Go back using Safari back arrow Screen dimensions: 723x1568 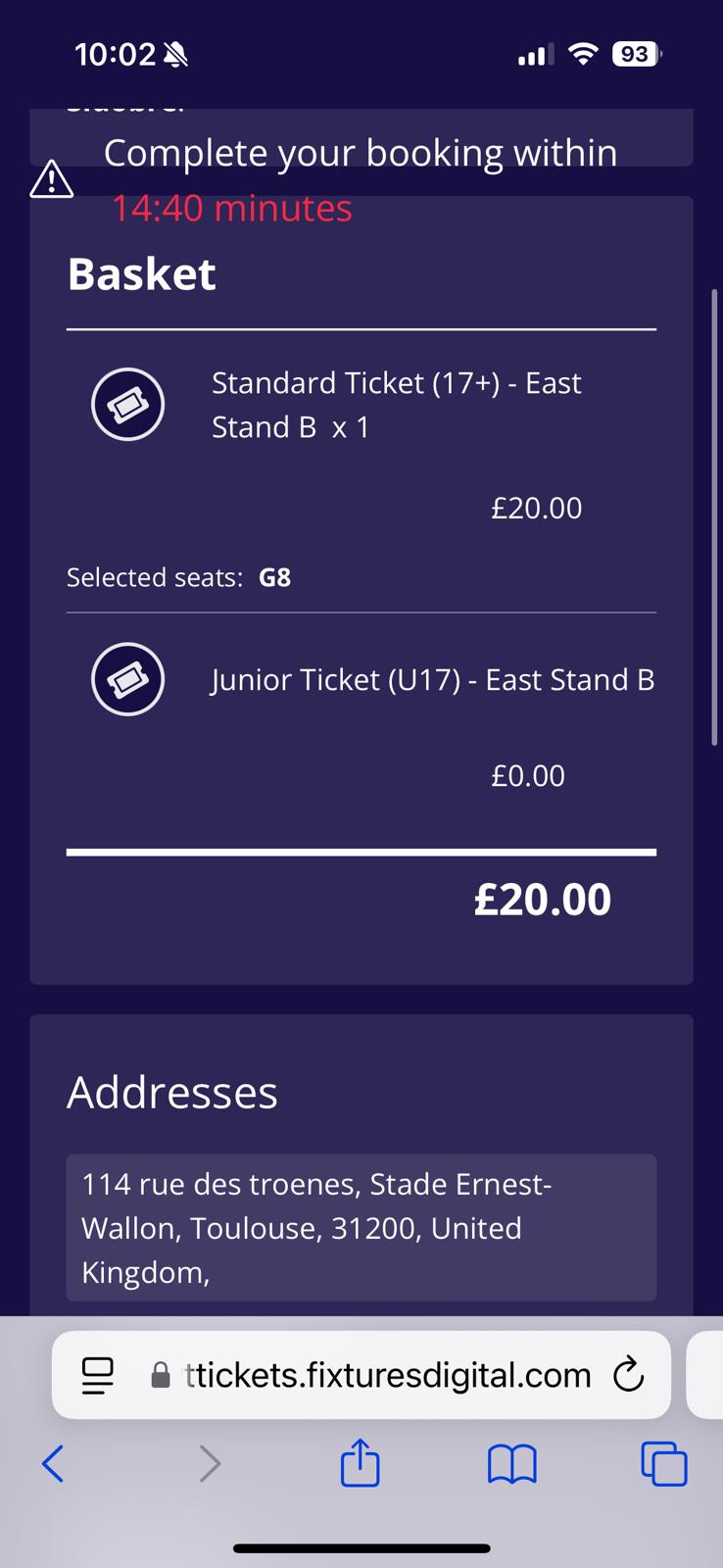(x=53, y=1464)
